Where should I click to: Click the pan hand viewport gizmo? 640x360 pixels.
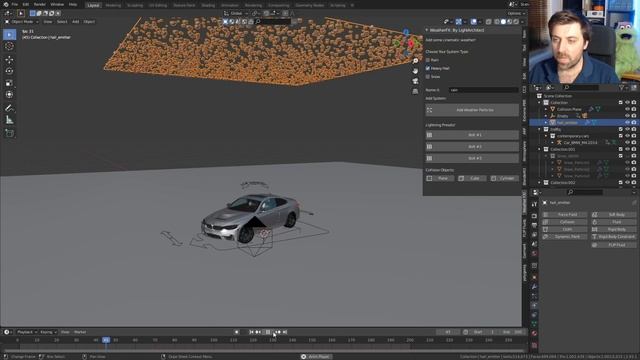coord(415,71)
